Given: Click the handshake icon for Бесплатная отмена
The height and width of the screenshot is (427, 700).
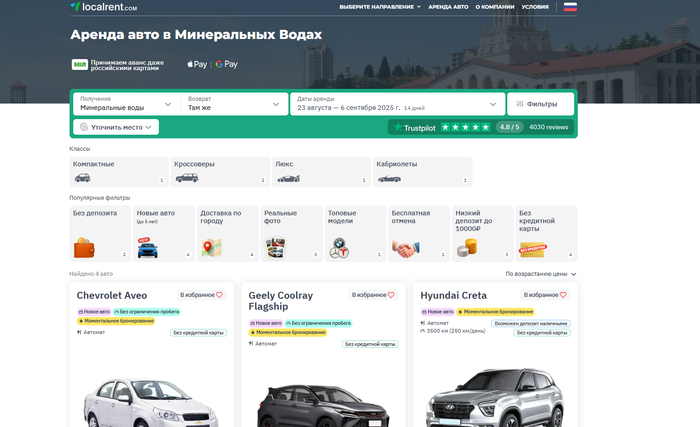Looking at the screenshot, I should 406,248.
